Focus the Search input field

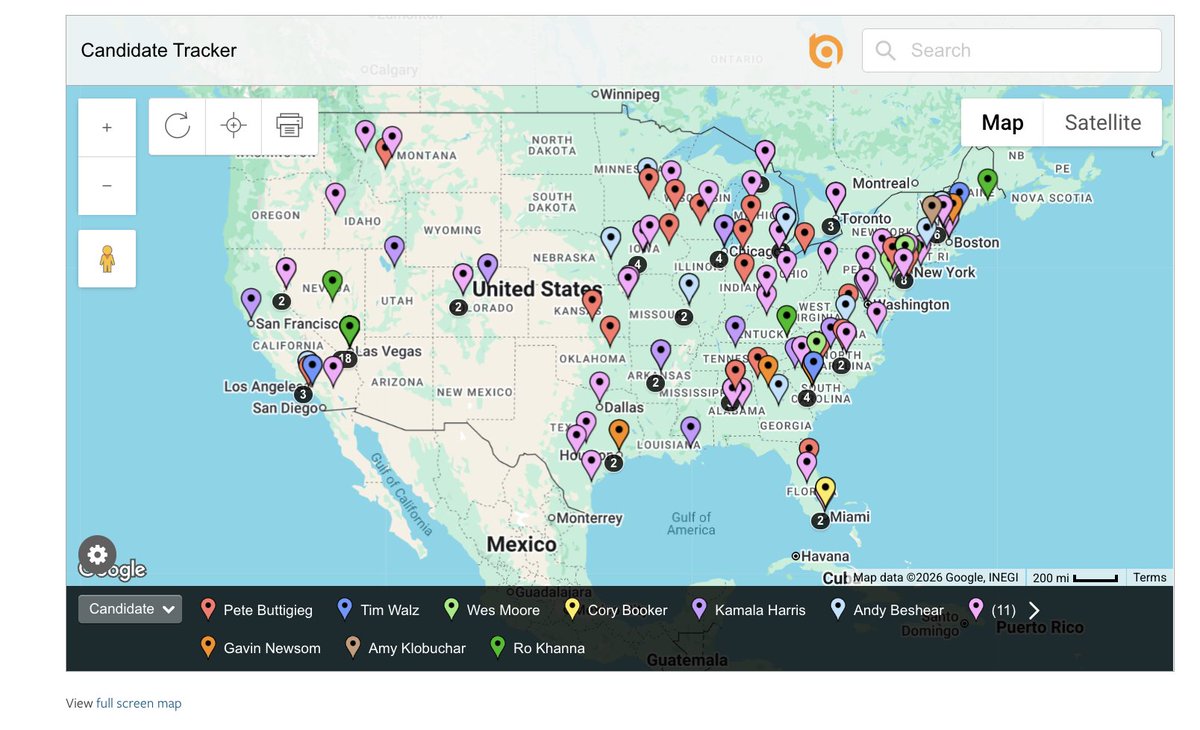pos(1012,51)
